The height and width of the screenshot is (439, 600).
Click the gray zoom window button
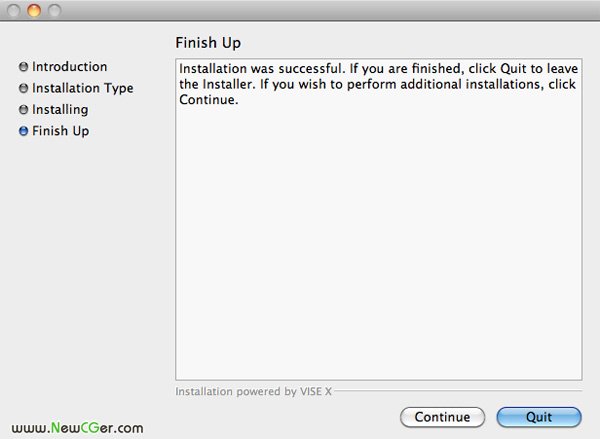54,10
